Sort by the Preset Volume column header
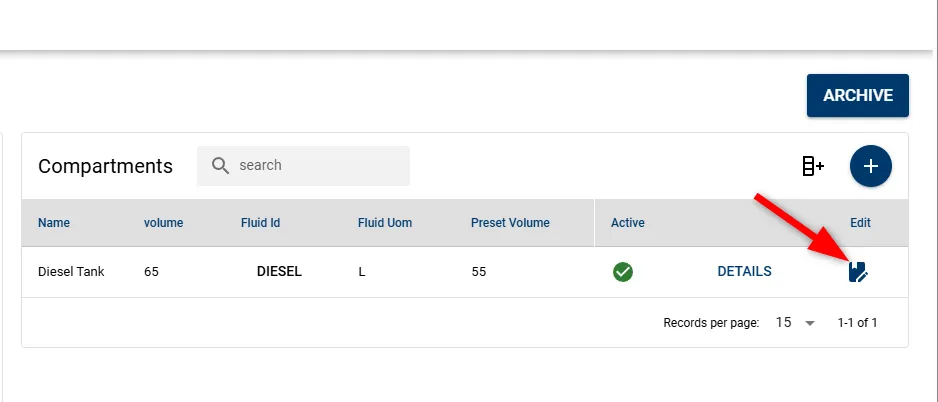The image size is (938, 402). pos(510,223)
